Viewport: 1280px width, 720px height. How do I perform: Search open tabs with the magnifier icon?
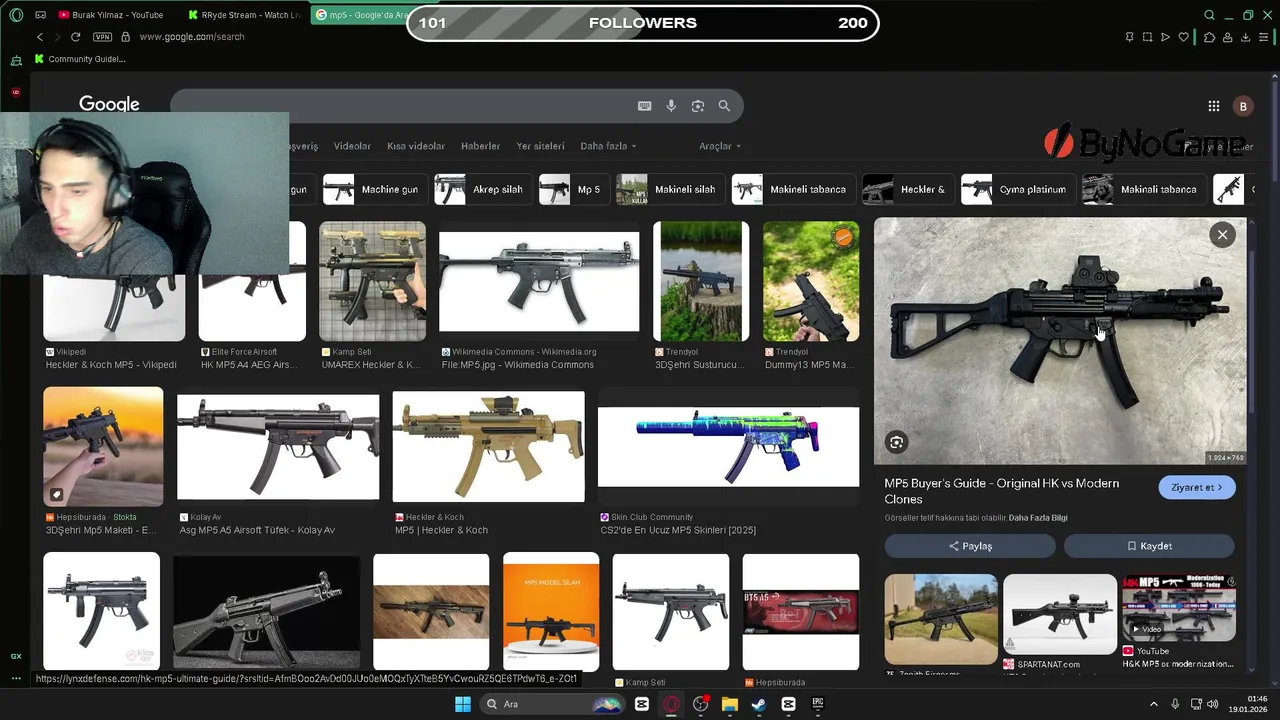point(1209,15)
